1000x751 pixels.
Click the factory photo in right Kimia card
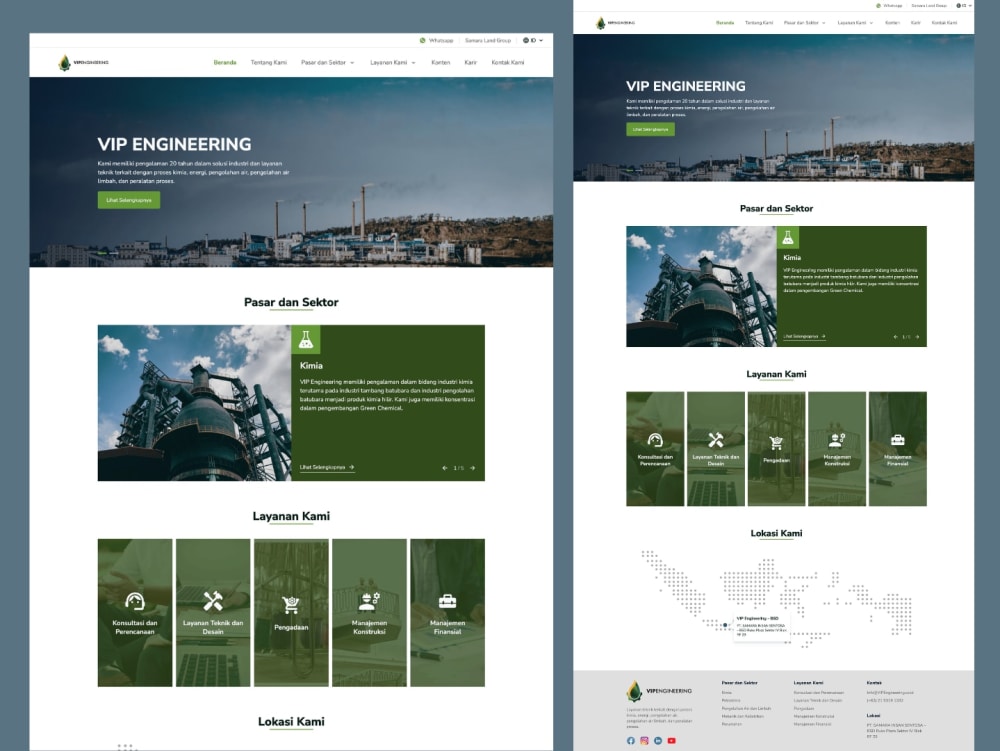[702, 286]
